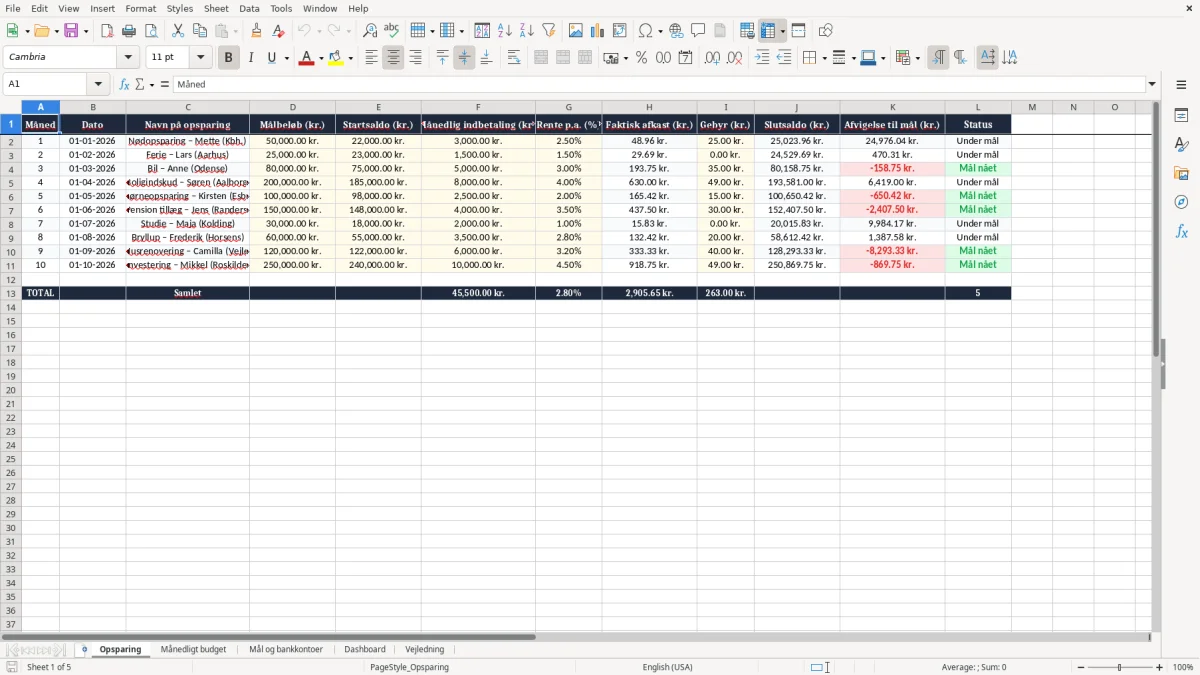Open the Sheet menu
This screenshot has width=1200, height=675.
[x=216, y=8]
